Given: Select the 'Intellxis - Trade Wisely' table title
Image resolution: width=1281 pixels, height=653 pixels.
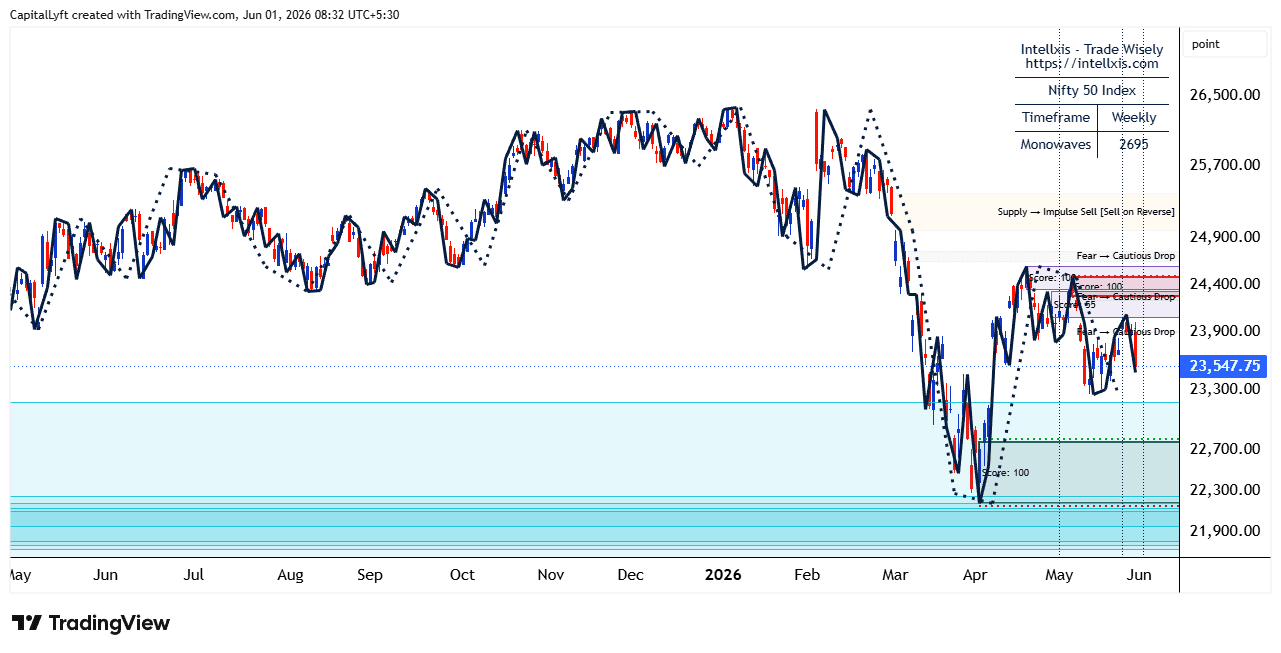Looking at the screenshot, I should 1092,49.
